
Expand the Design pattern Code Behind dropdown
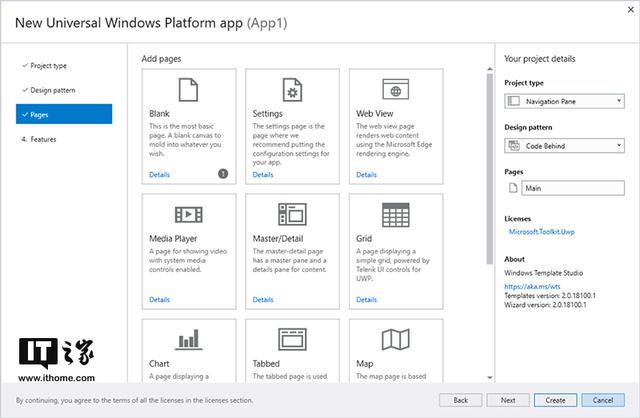coord(564,146)
